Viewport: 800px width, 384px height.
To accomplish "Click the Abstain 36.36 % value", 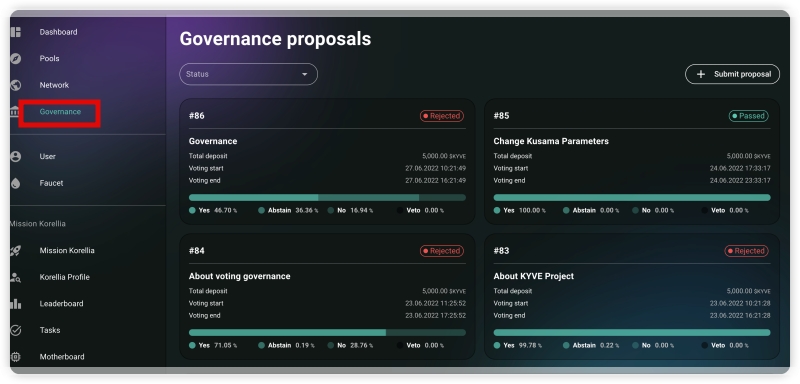I will (307, 211).
